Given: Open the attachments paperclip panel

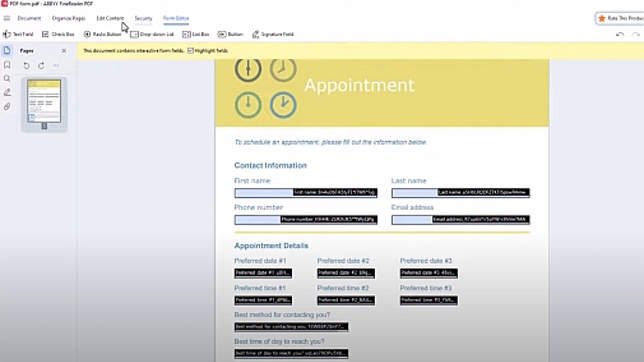Looking at the screenshot, I should (x=7, y=106).
